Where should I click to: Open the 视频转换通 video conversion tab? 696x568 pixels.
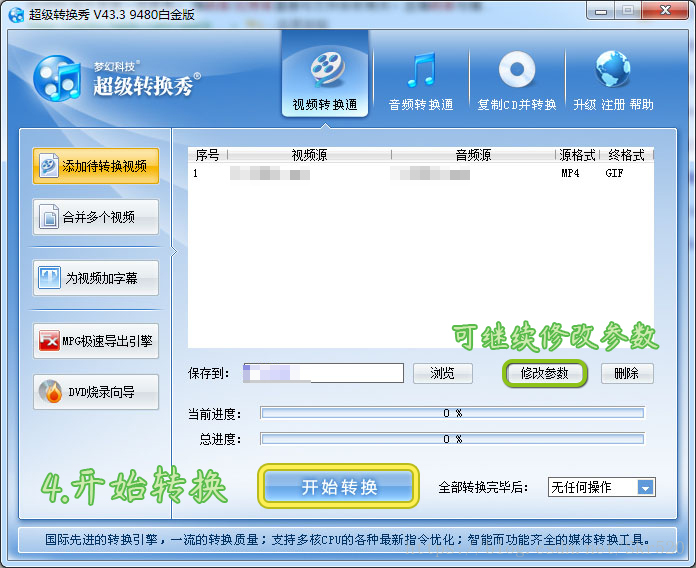[325, 75]
